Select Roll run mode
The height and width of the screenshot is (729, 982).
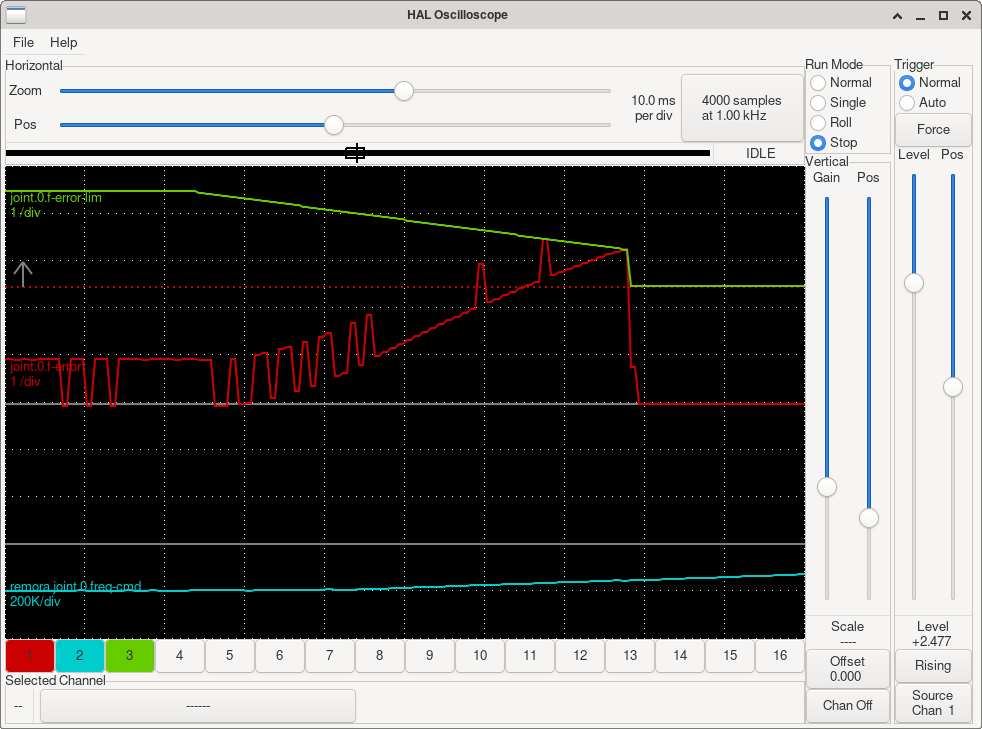coord(831,123)
